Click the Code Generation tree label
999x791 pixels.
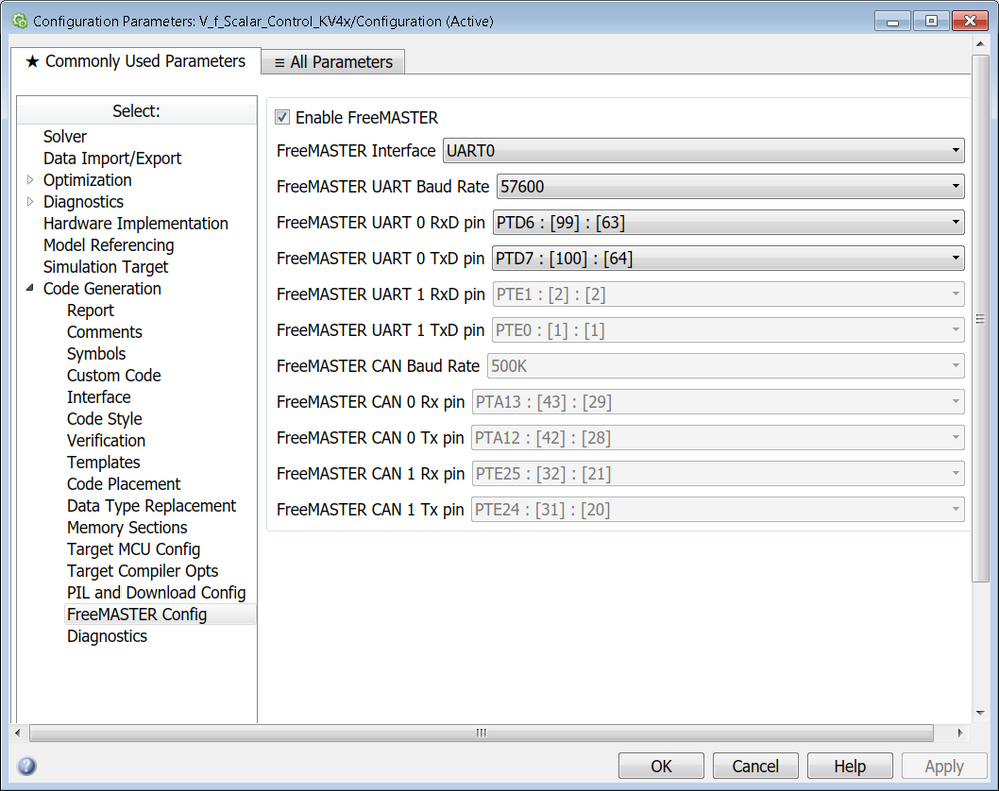click(102, 289)
